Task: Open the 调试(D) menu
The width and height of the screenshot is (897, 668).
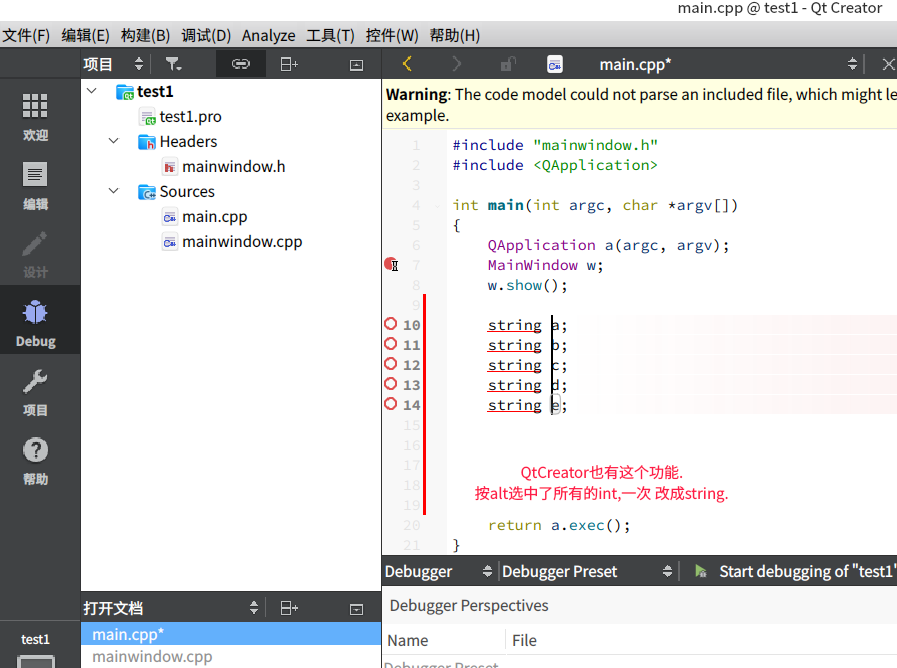Action: tap(206, 35)
